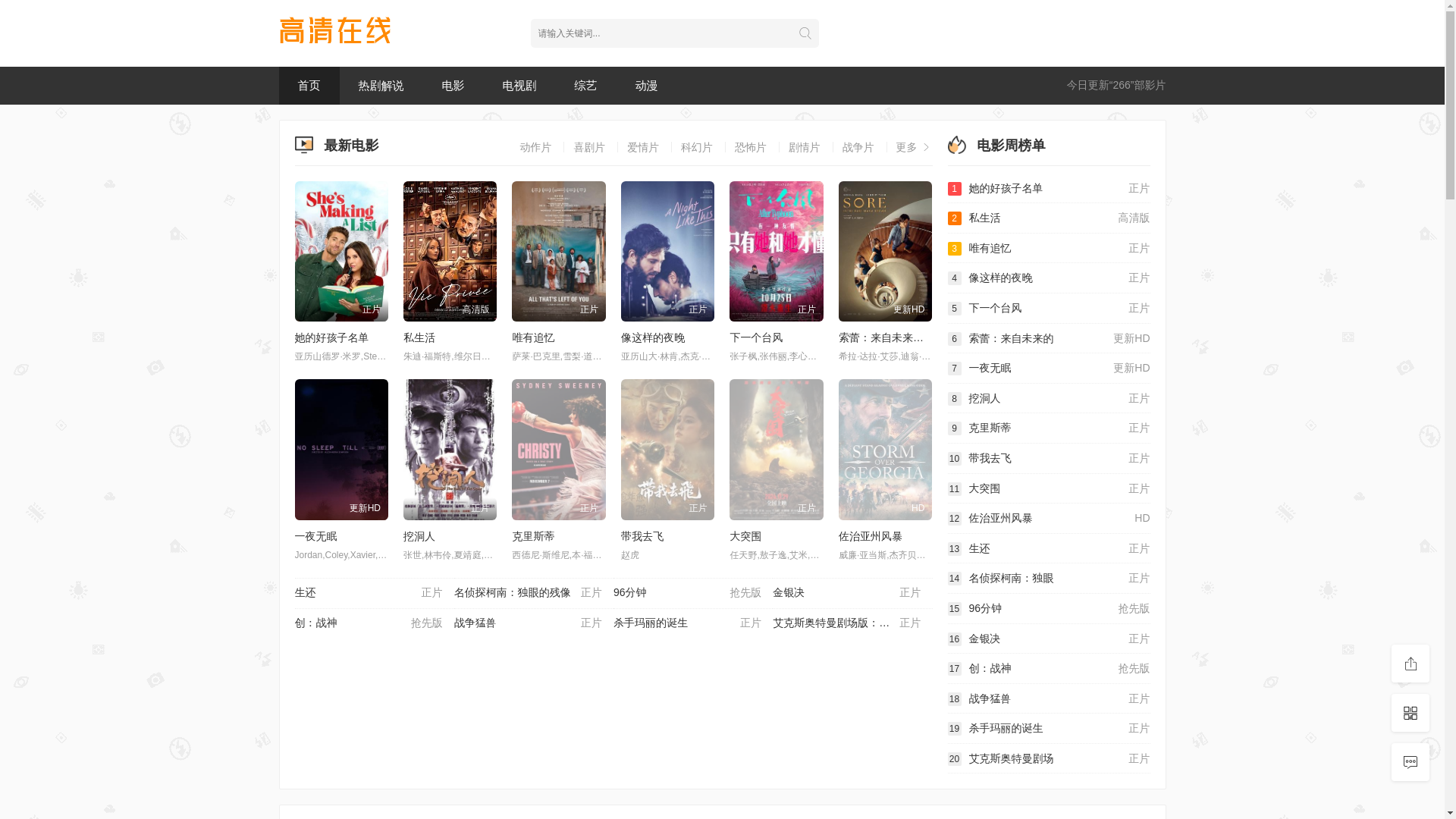
Task: Open the 电影 navigation tab
Action: coord(453,86)
